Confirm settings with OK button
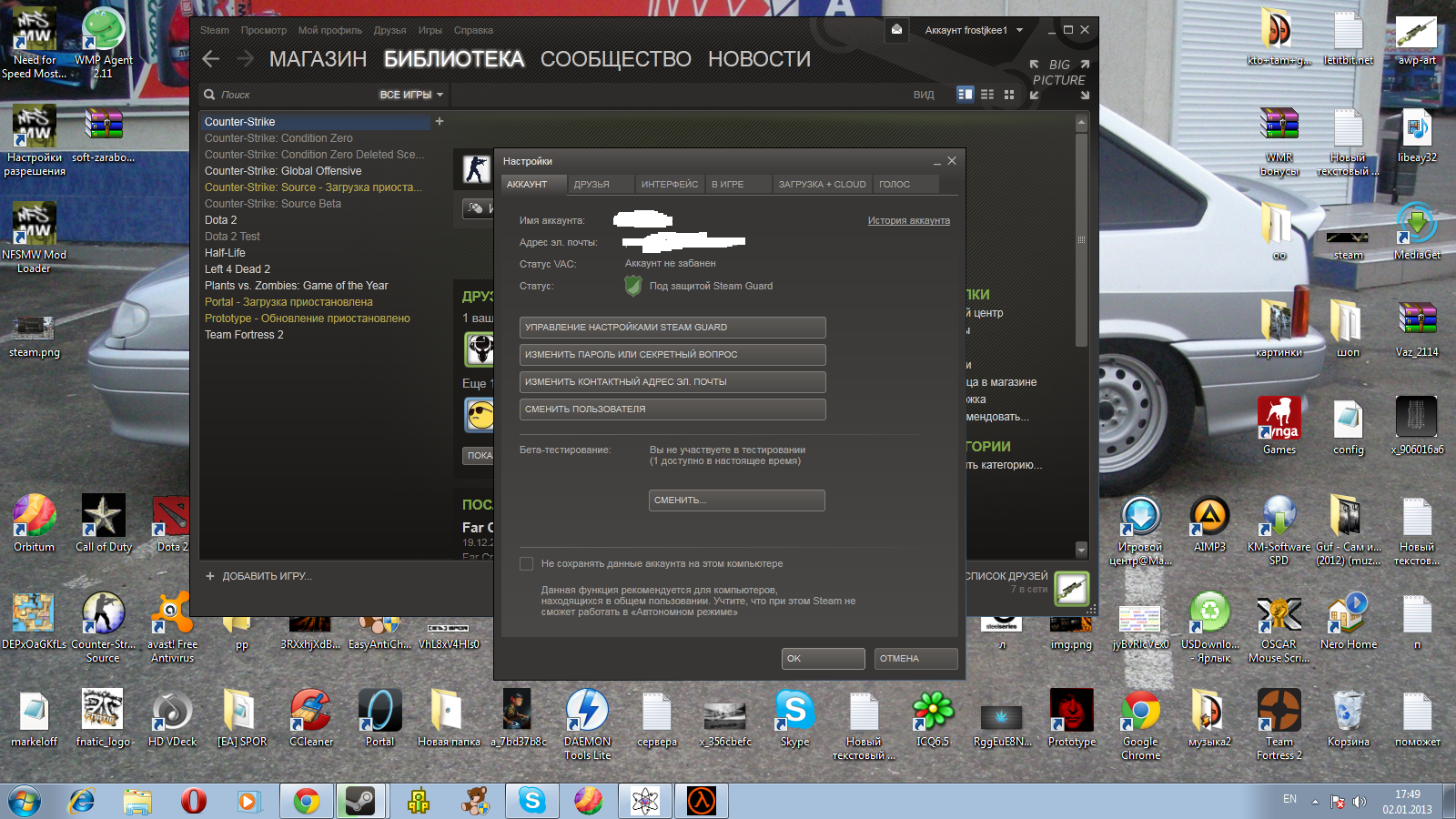The width and height of the screenshot is (1456, 819). [x=824, y=659]
